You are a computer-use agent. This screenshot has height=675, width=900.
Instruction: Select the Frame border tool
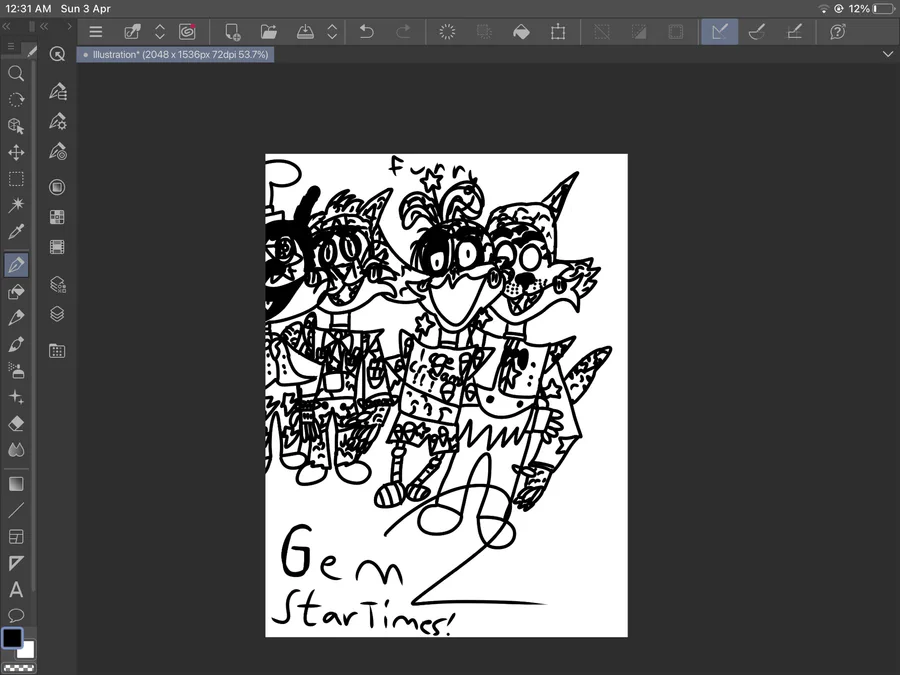(16, 537)
